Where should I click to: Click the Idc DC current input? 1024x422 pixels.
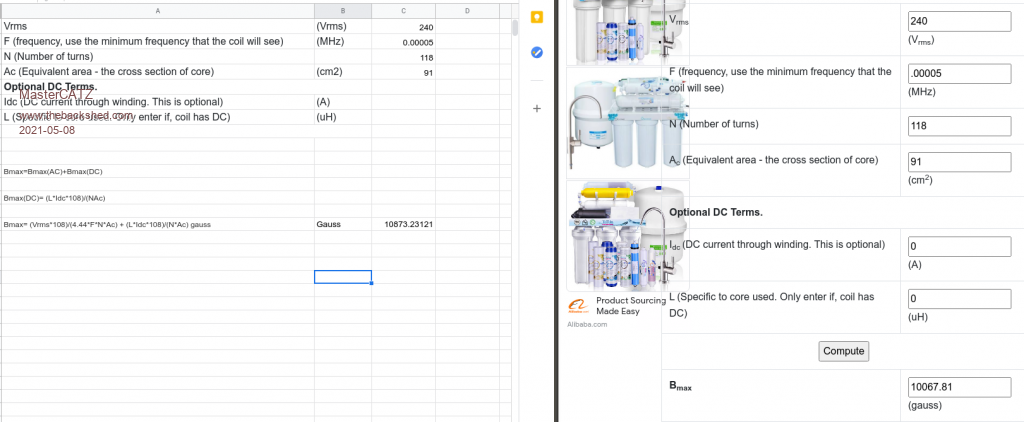click(959, 246)
